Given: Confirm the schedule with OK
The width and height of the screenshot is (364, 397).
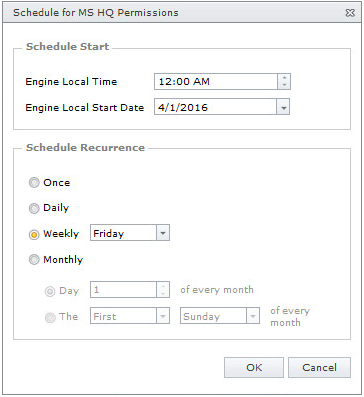Looking at the screenshot, I should (x=254, y=368).
